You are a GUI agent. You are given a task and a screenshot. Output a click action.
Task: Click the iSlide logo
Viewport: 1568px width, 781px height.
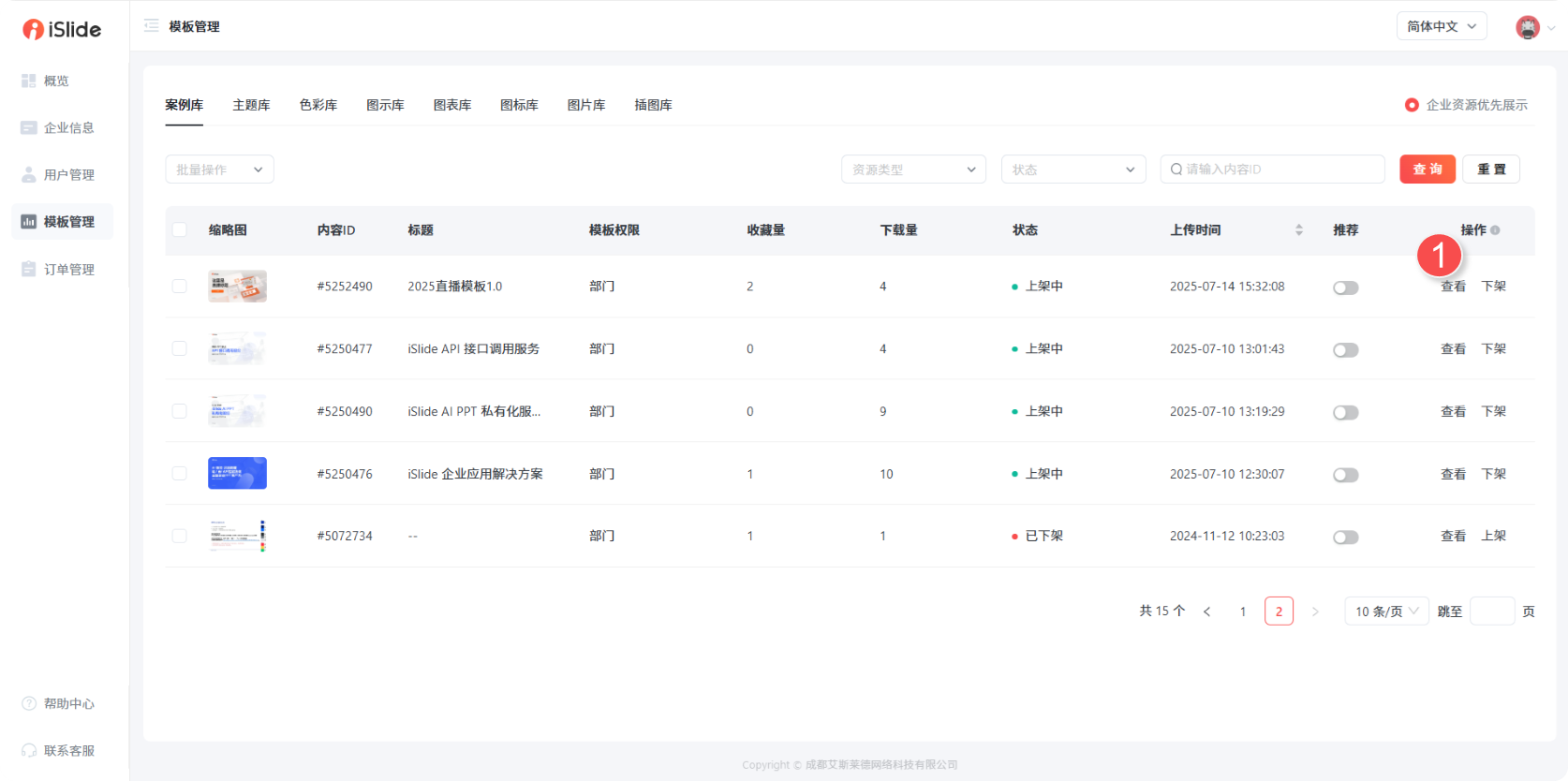point(62,29)
